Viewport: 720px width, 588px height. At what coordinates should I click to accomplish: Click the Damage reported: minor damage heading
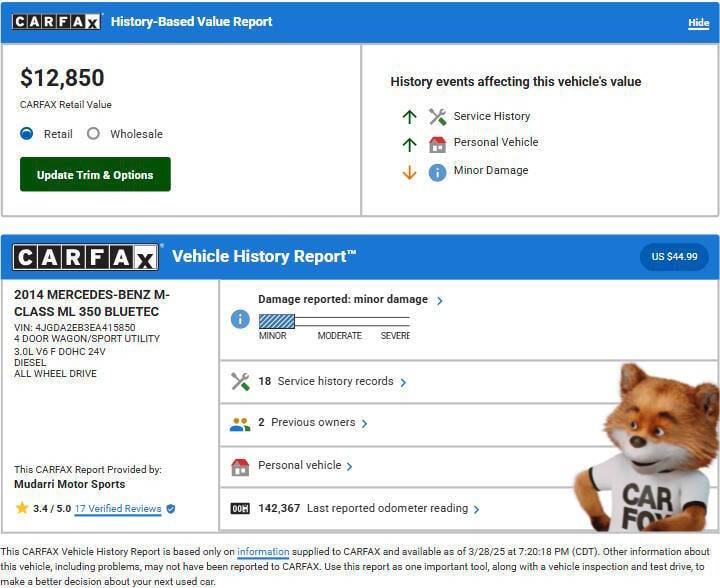(x=343, y=299)
